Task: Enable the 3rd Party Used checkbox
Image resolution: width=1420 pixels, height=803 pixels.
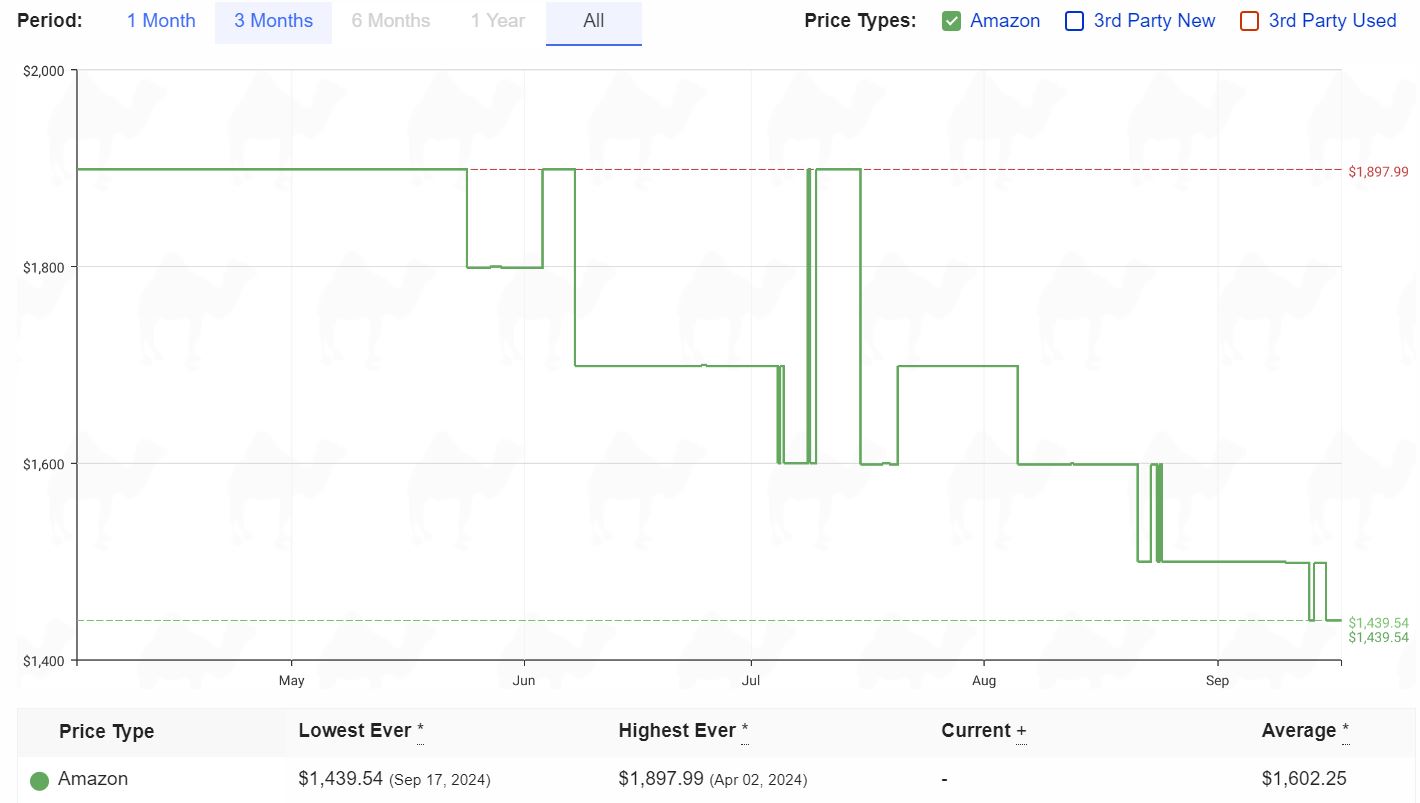Action: 1249,21
